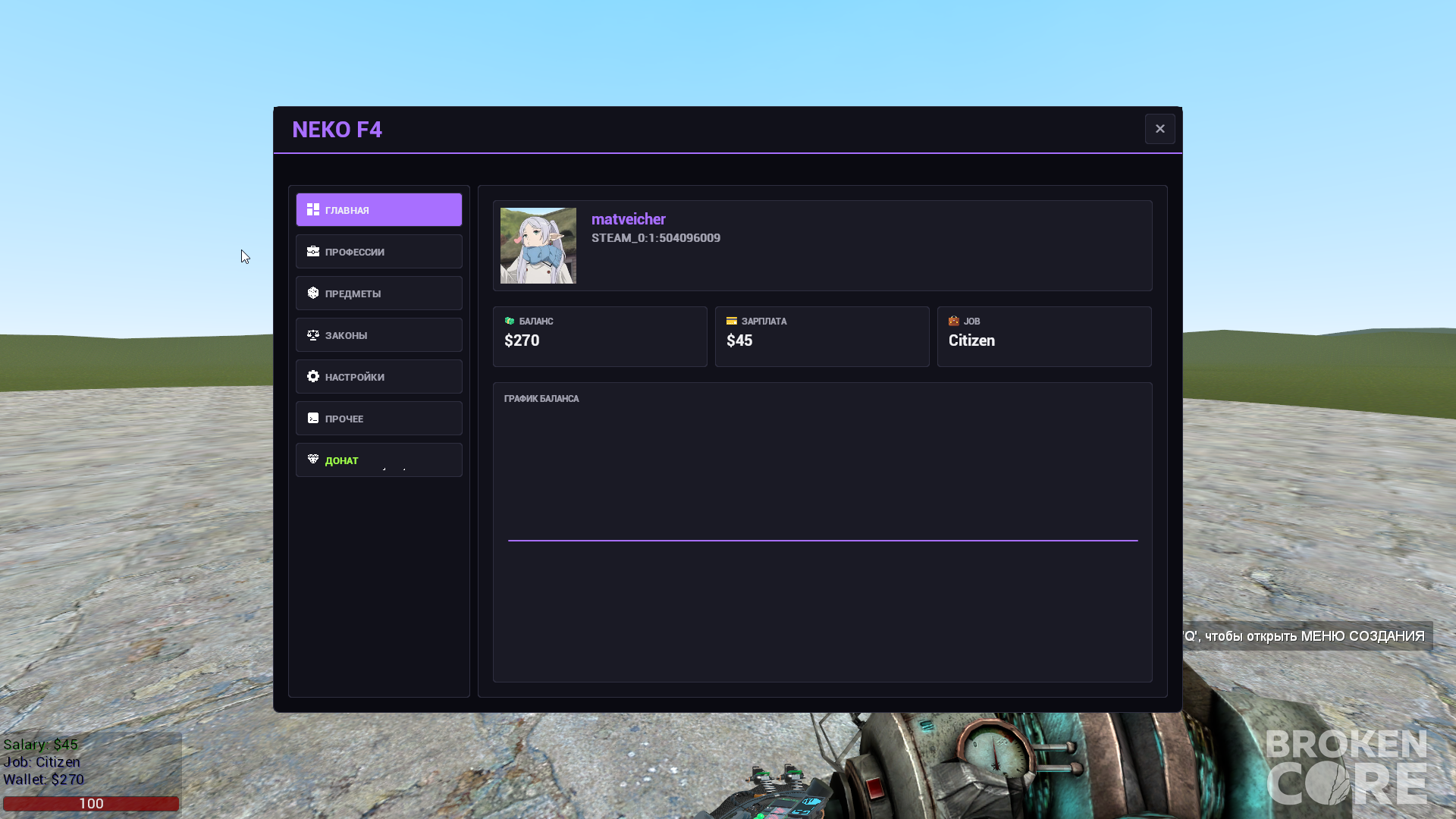Click the $45 salary value
Screen dimensions: 1456x819
pos(739,340)
